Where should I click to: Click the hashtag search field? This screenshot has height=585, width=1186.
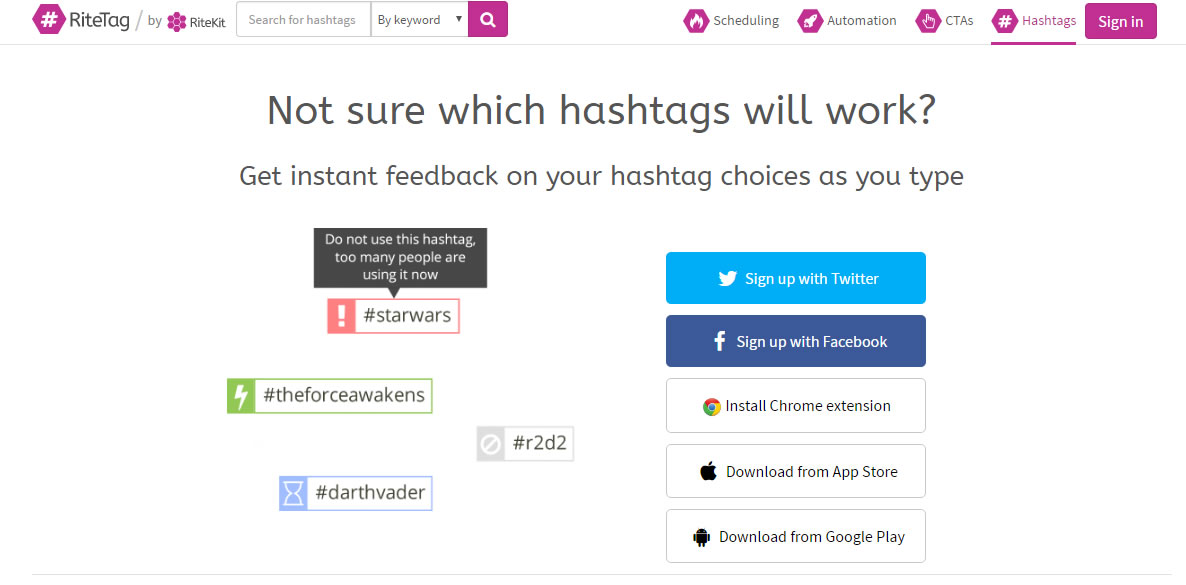pyautogui.click(x=302, y=19)
